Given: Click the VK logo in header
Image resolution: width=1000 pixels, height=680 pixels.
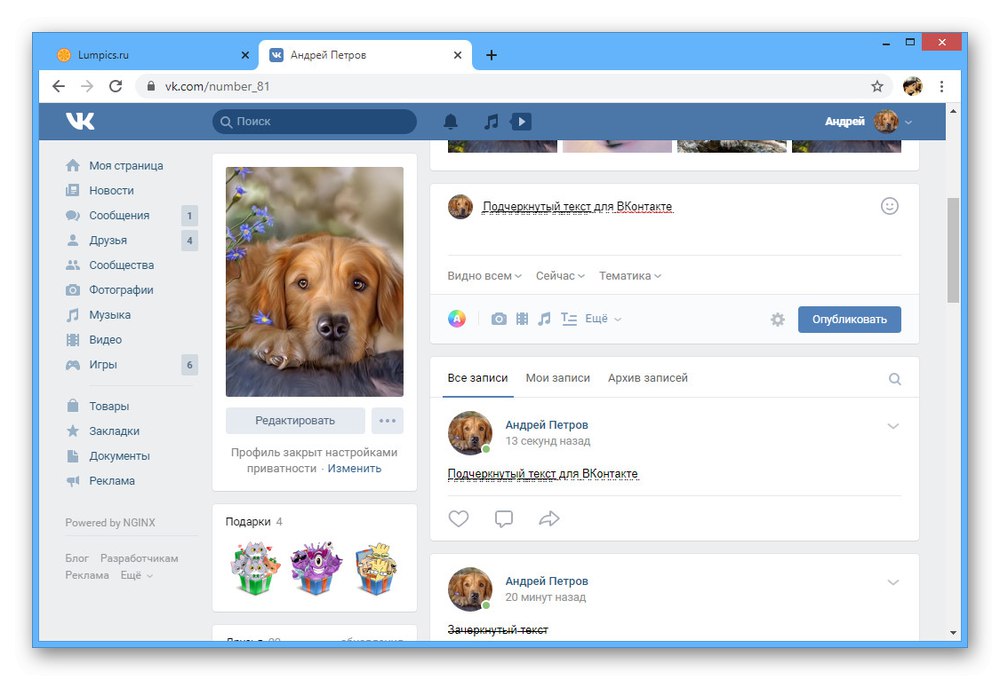Looking at the screenshot, I should 80,121.
